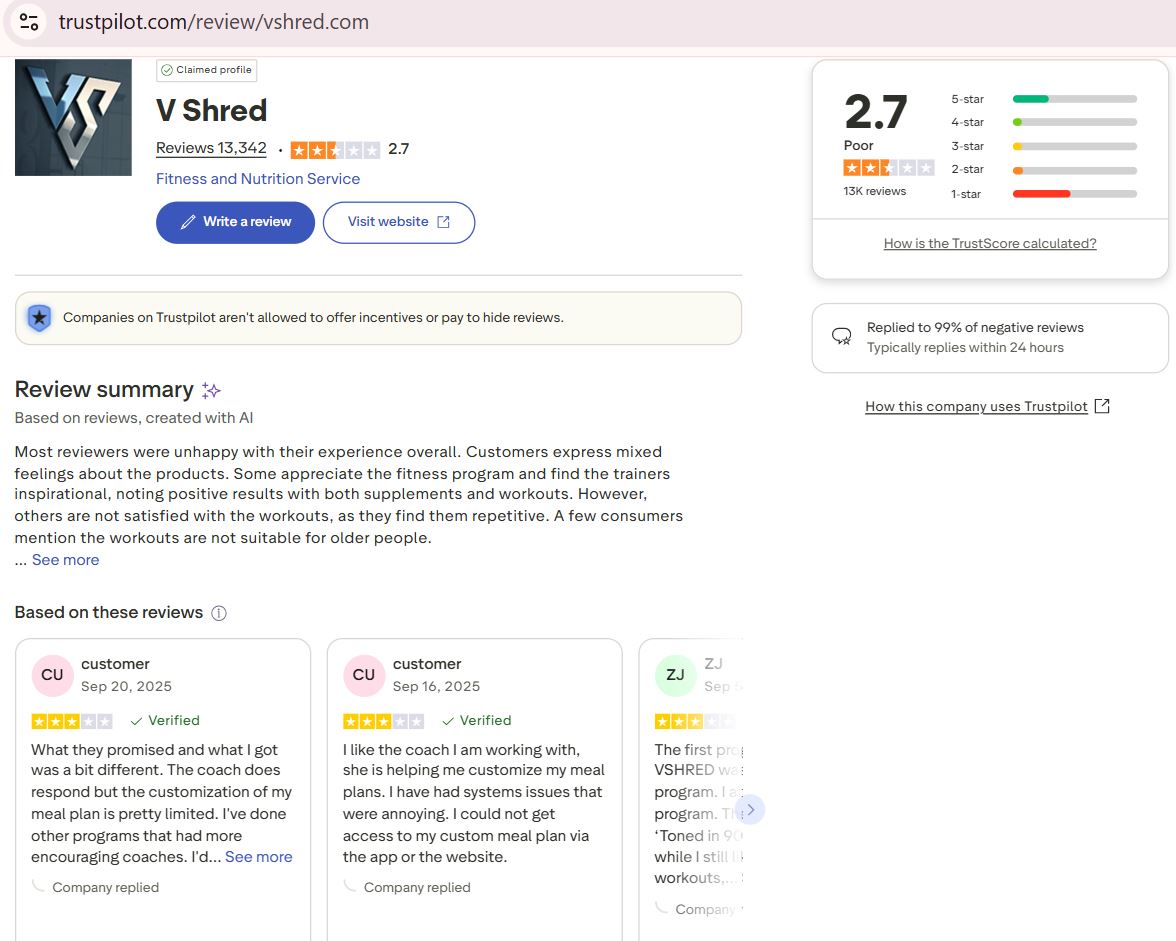Open How is the TrustScore calculated

990,243
